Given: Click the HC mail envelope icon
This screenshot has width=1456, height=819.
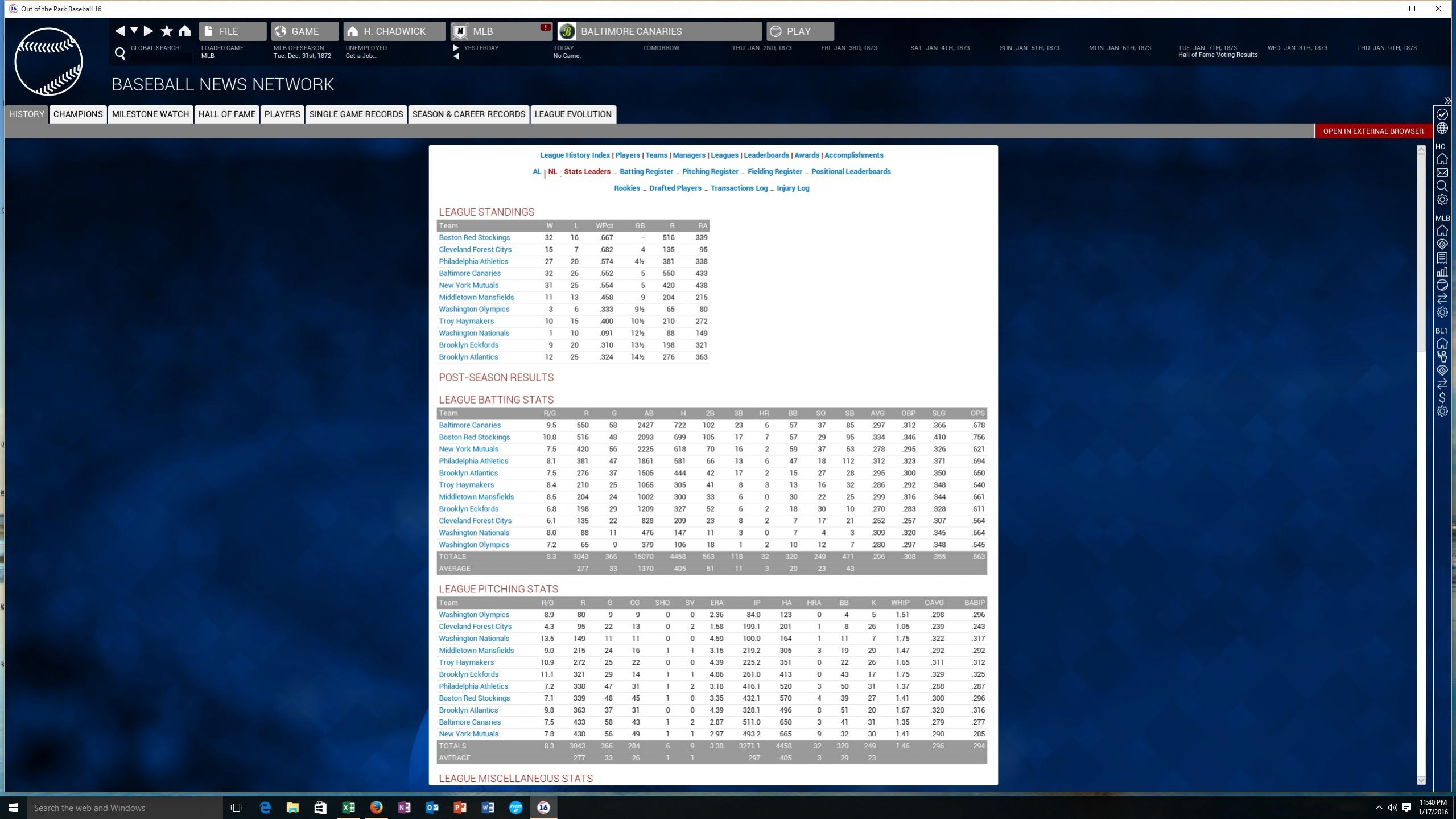Looking at the screenshot, I should point(1442,172).
